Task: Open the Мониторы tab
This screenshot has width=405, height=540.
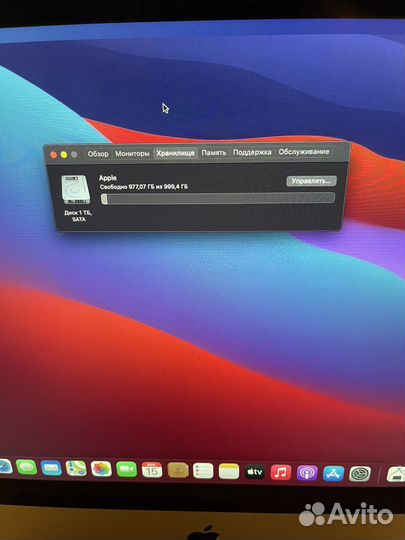Action: [x=132, y=154]
